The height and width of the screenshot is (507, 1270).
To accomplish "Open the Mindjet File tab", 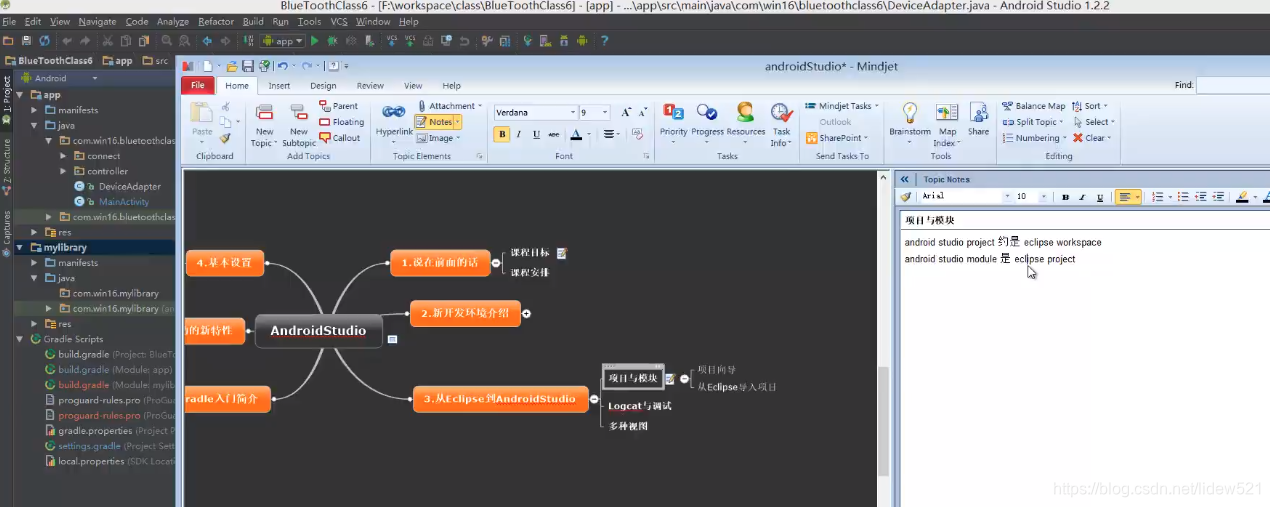I will coord(197,86).
